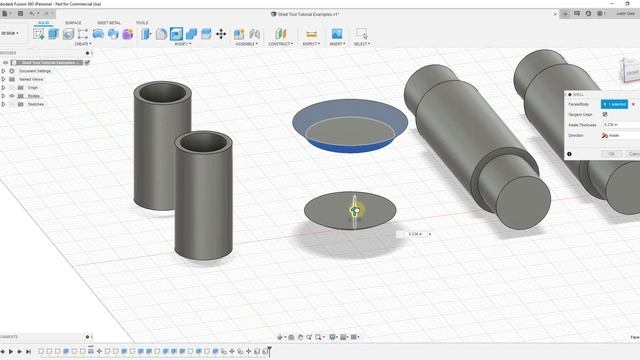Click the Pan hand navigation tool

300,337
